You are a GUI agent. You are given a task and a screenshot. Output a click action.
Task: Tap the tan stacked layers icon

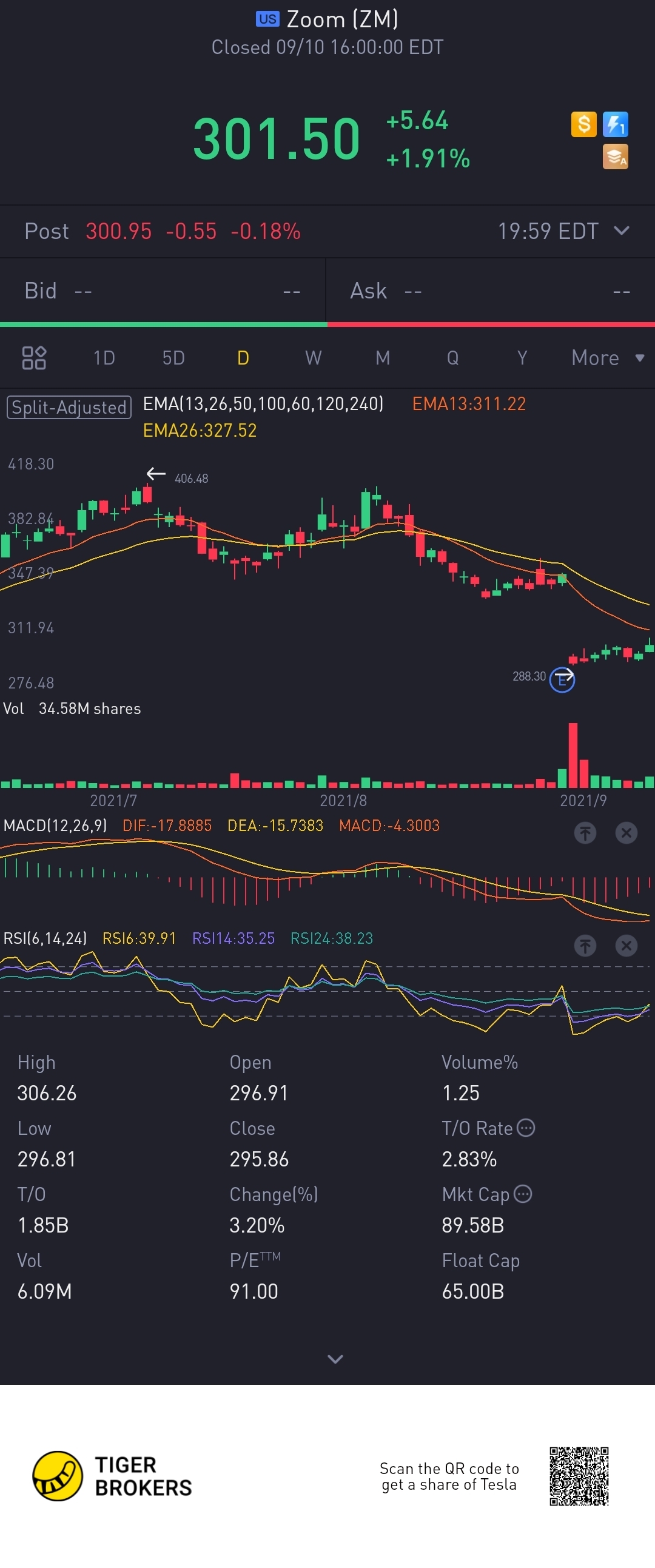point(615,156)
